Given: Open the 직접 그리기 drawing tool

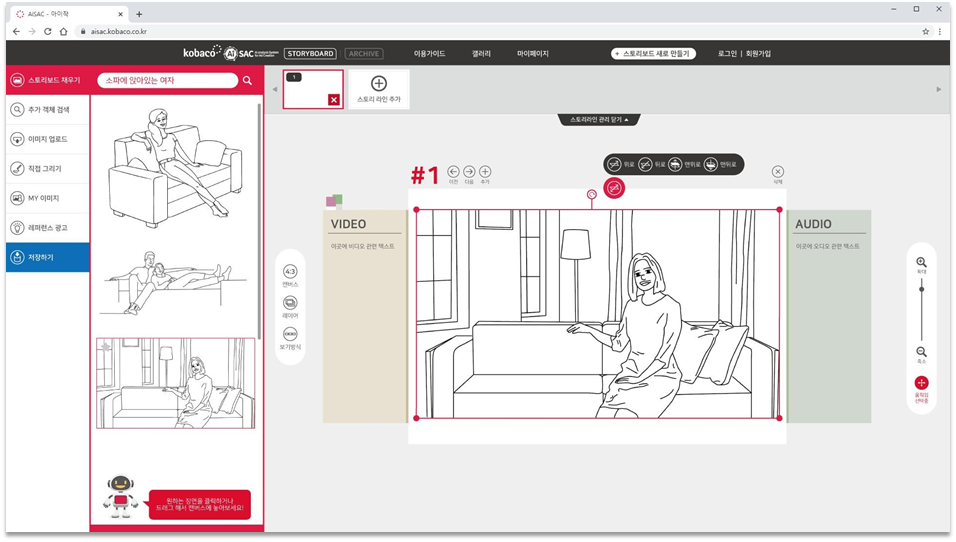Looking at the screenshot, I should 47,169.
